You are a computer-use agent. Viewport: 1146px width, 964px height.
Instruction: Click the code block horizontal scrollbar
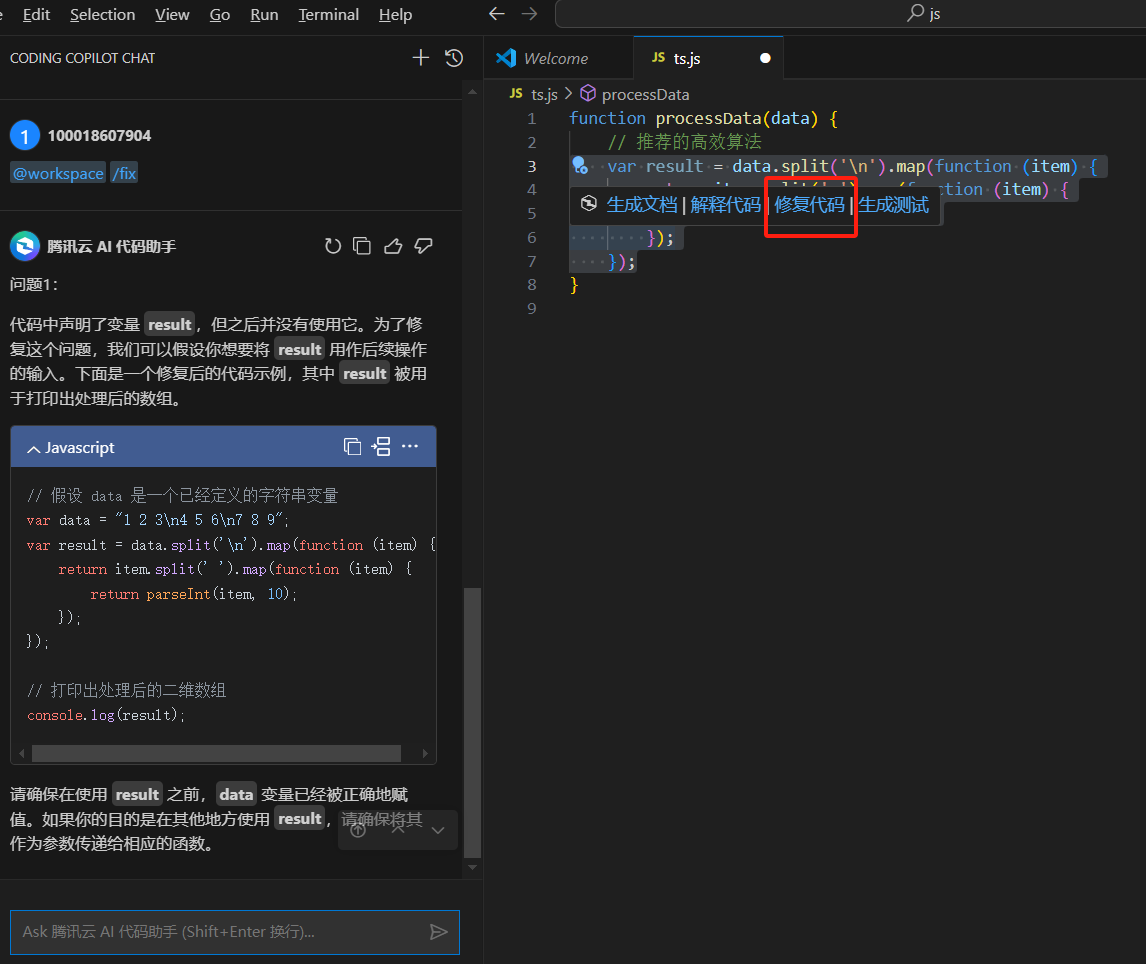pos(216,753)
